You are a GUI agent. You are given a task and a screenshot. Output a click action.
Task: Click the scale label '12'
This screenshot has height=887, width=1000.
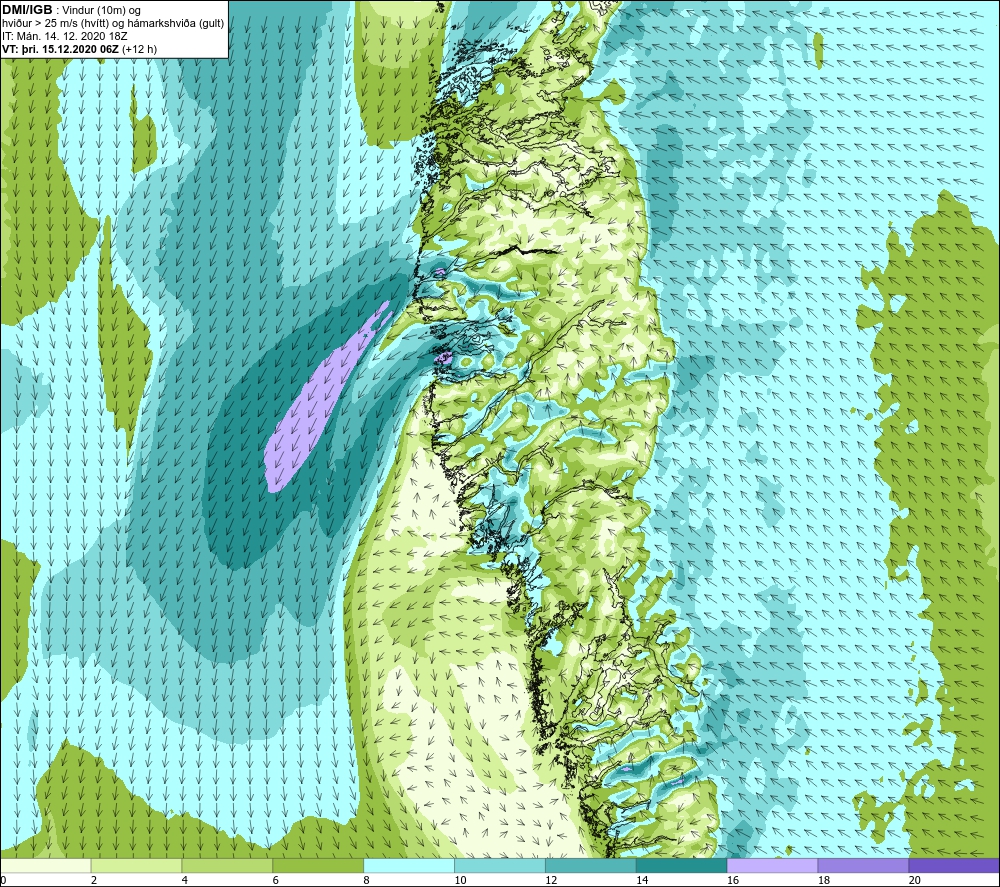(x=551, y=880)
